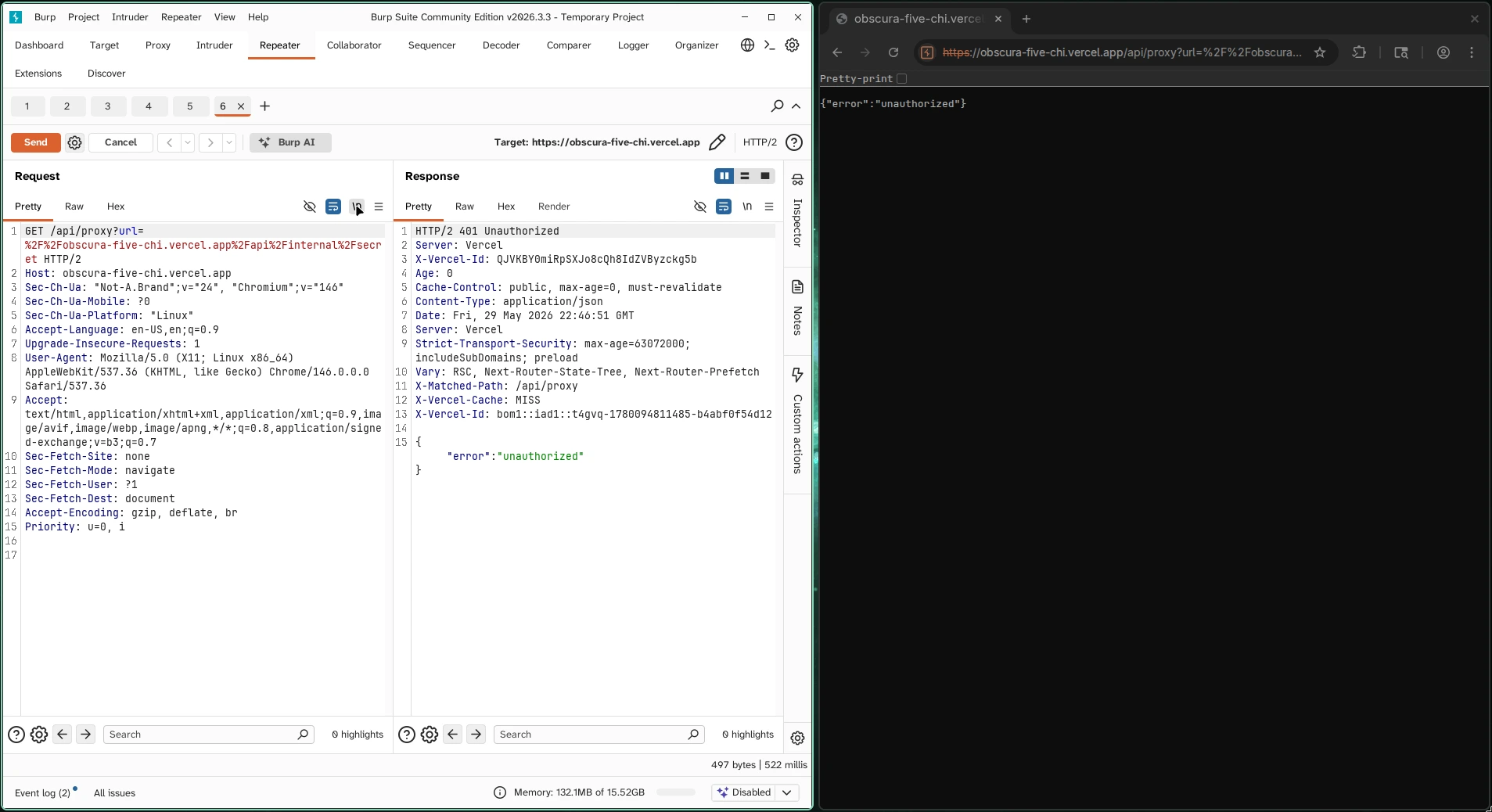Open the response panel options menu icon
This screenshot has height=812, width=1492.
[769, 207]
